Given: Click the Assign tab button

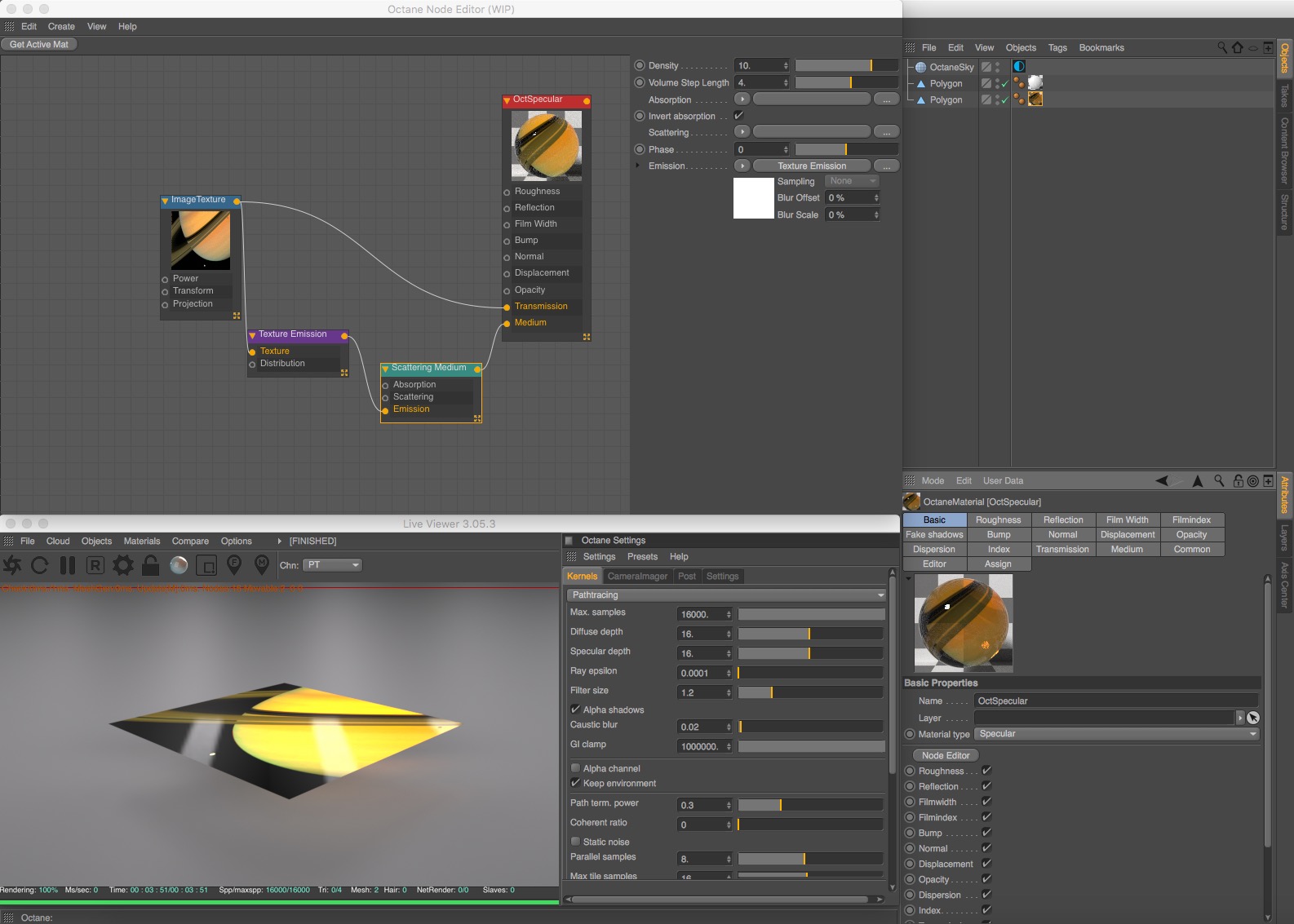Looking at the screenshot, I should [998, 564].
